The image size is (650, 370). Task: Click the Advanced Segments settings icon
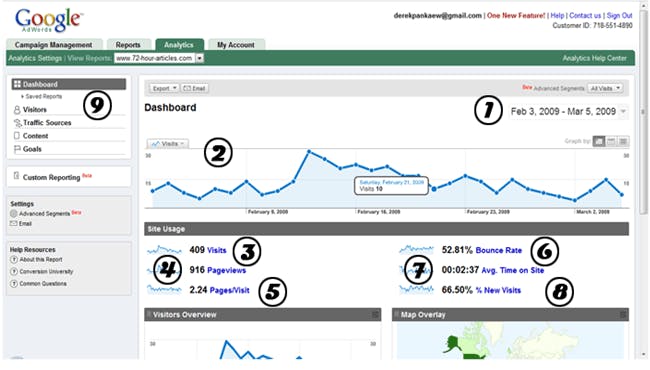14,214
